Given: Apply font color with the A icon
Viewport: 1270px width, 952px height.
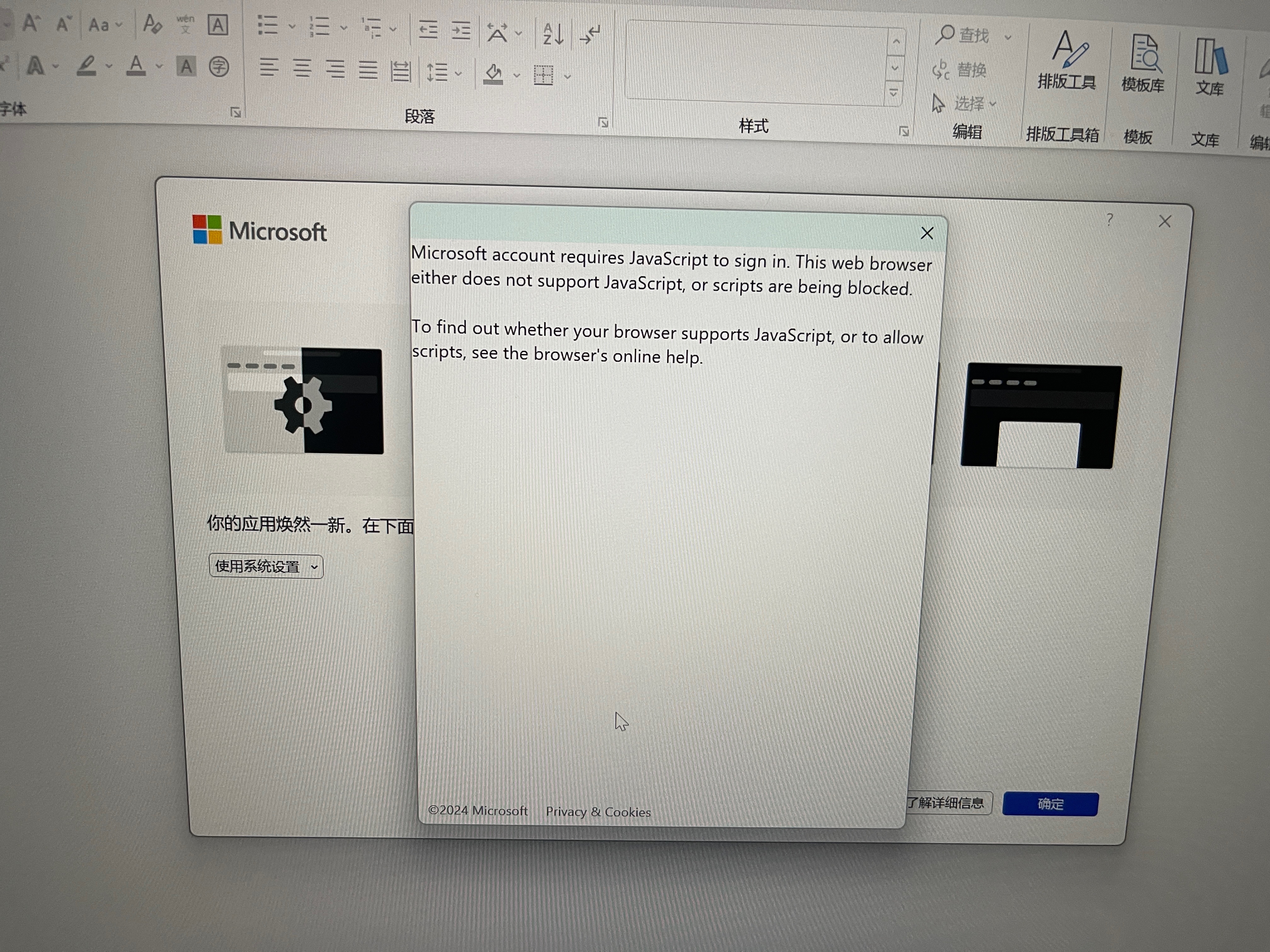Looking at the screenshot, I should coord(136,65).
